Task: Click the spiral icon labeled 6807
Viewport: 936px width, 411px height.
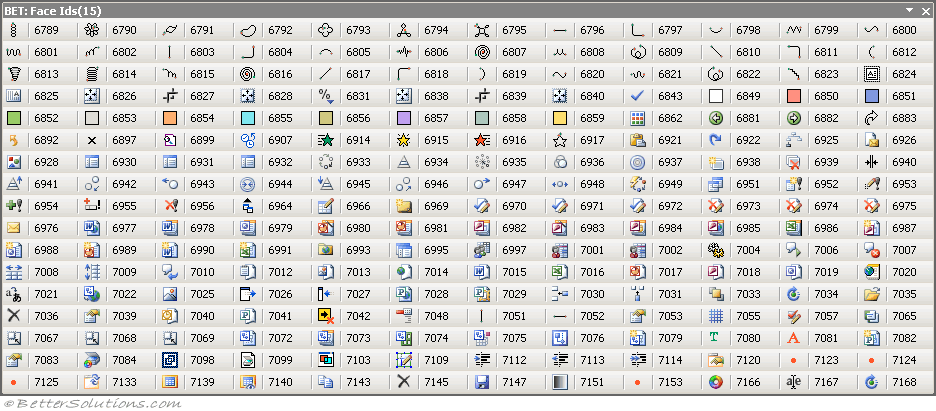Action: [482, 52]
